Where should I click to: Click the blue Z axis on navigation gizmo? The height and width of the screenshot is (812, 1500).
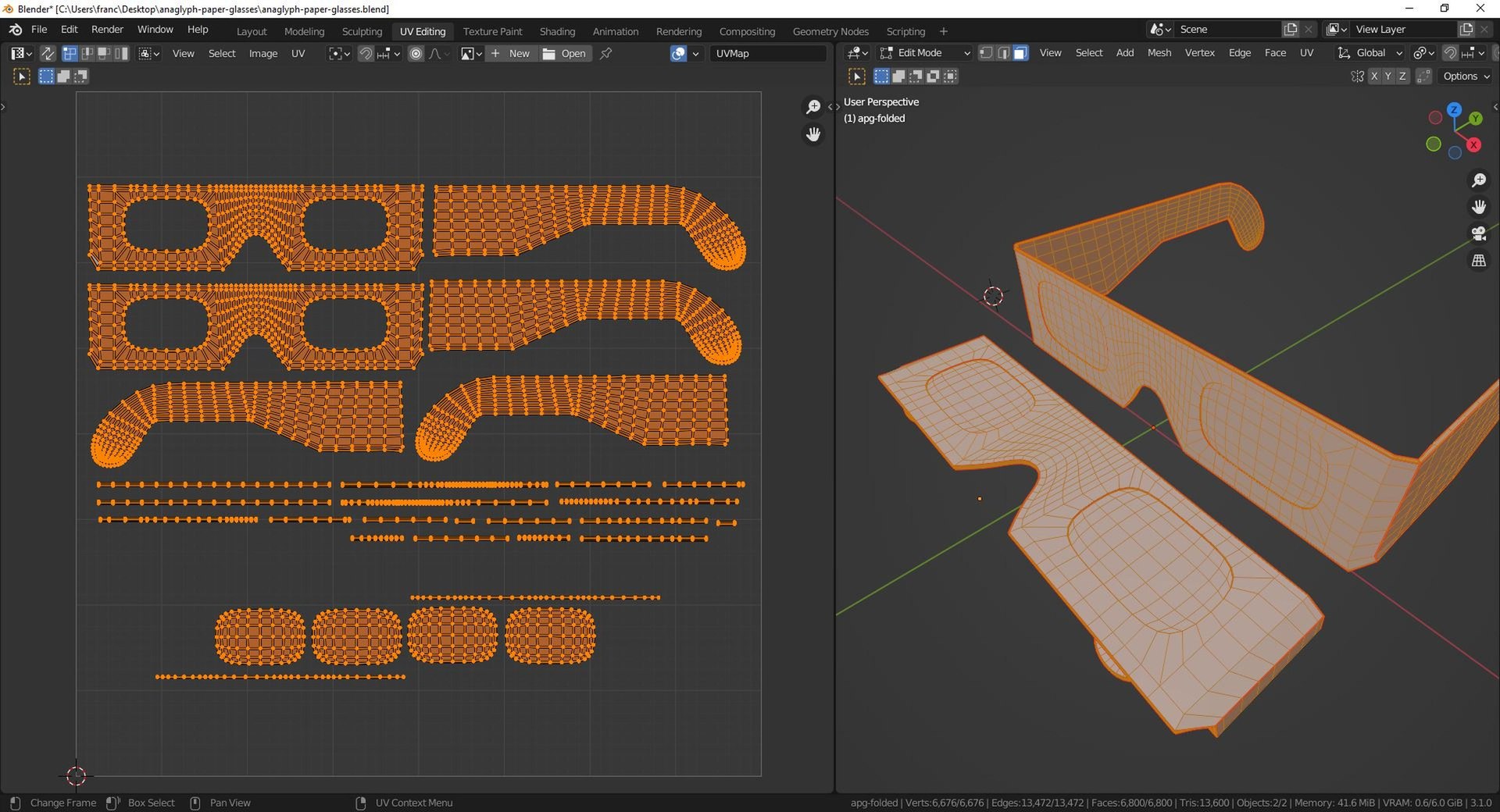(1454, 110)
